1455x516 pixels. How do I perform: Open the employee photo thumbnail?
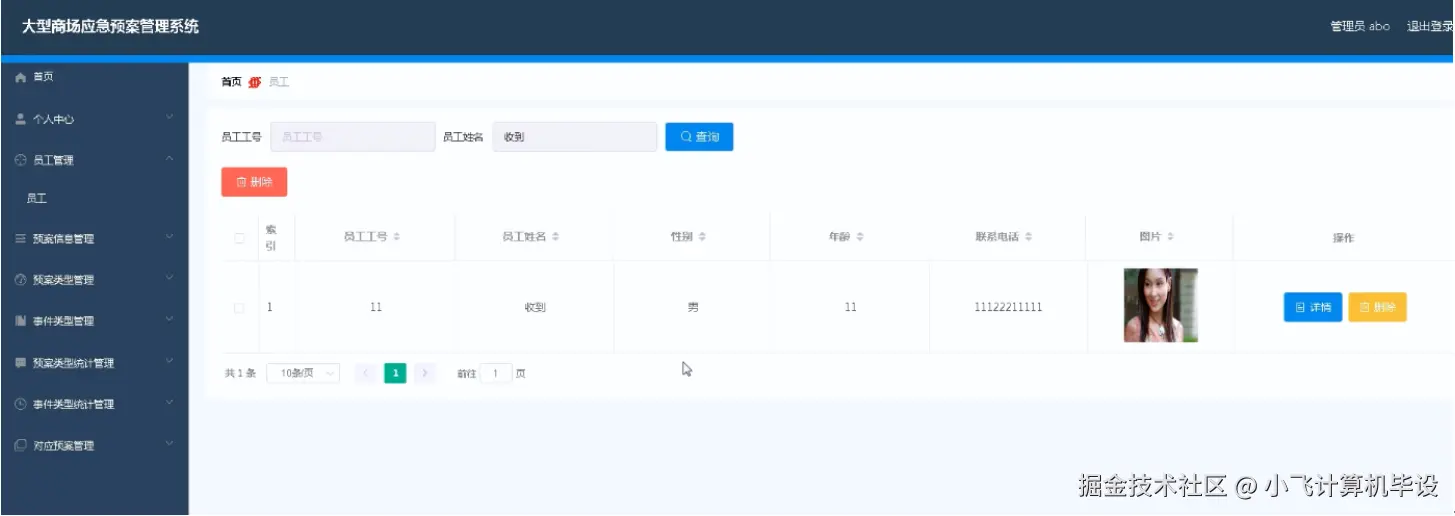point(1160,305)
